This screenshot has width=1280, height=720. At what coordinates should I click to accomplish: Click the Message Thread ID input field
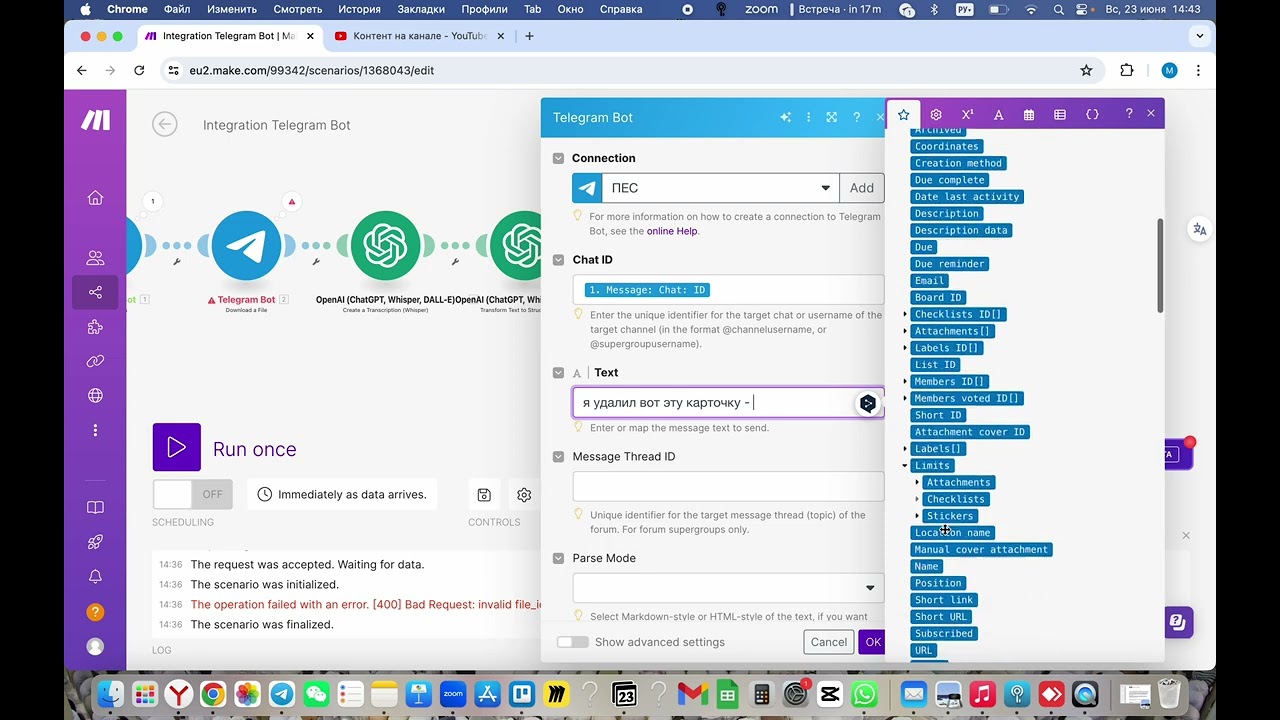click(x=728, y=486)
